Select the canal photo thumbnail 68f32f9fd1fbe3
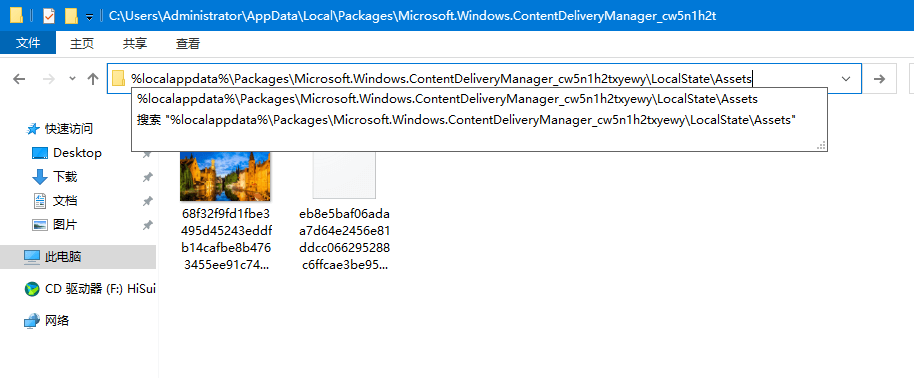This screenshot has height=378, width=914. point(225,176)
